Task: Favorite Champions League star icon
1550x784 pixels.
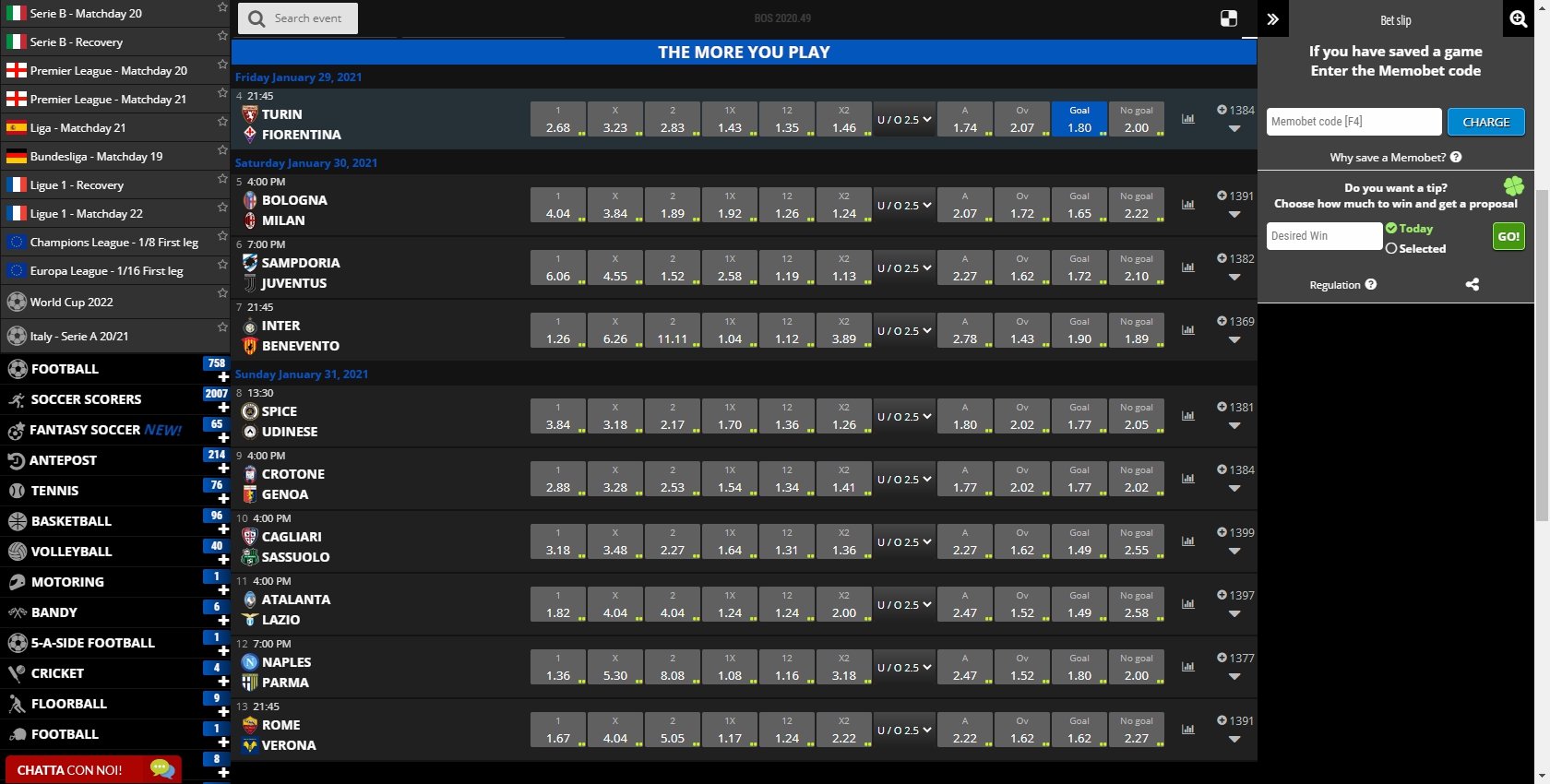Action: tap(222, 236)
